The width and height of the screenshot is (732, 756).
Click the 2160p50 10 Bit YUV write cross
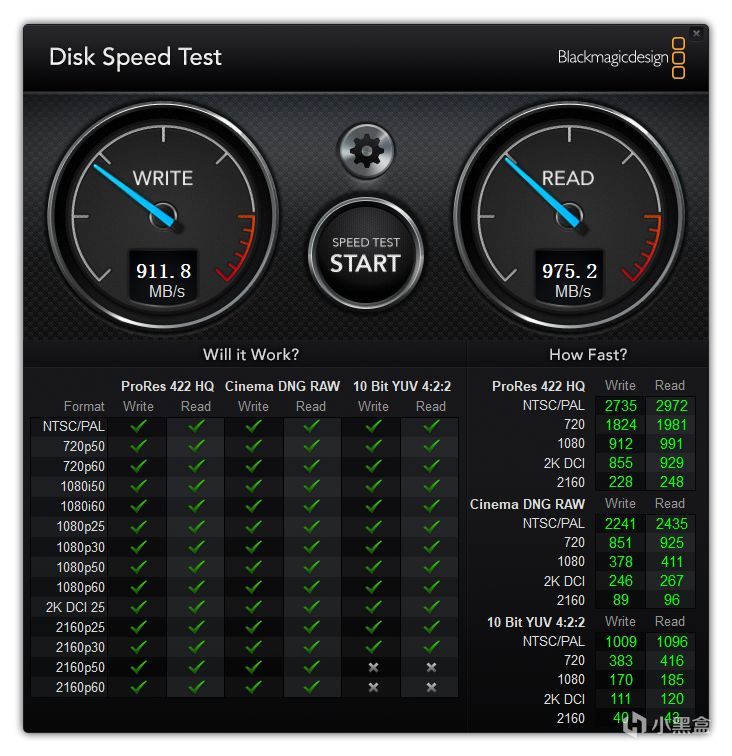(373, 667)
